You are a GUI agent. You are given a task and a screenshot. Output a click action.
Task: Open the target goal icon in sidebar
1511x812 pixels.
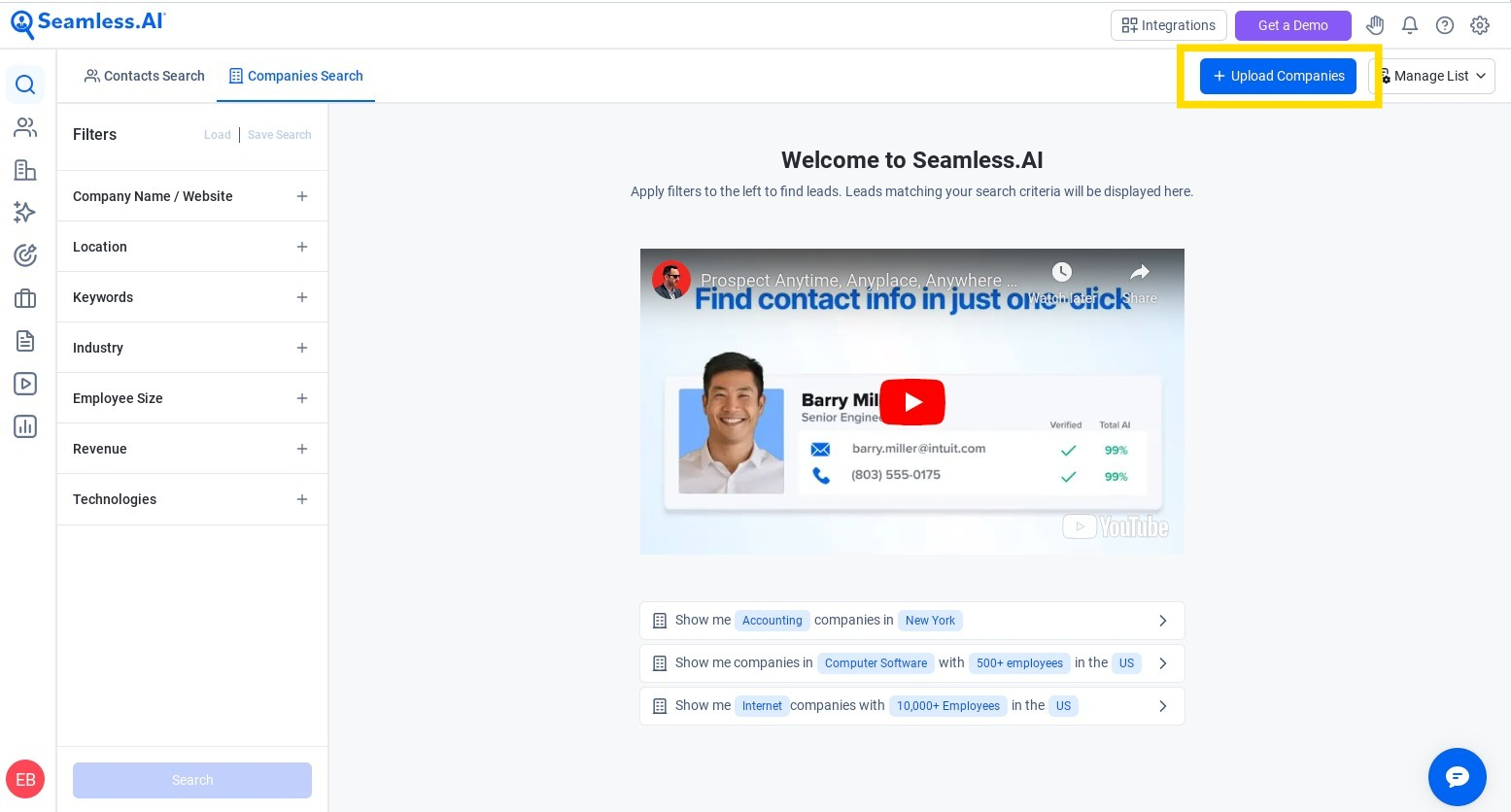coord(25,255)
